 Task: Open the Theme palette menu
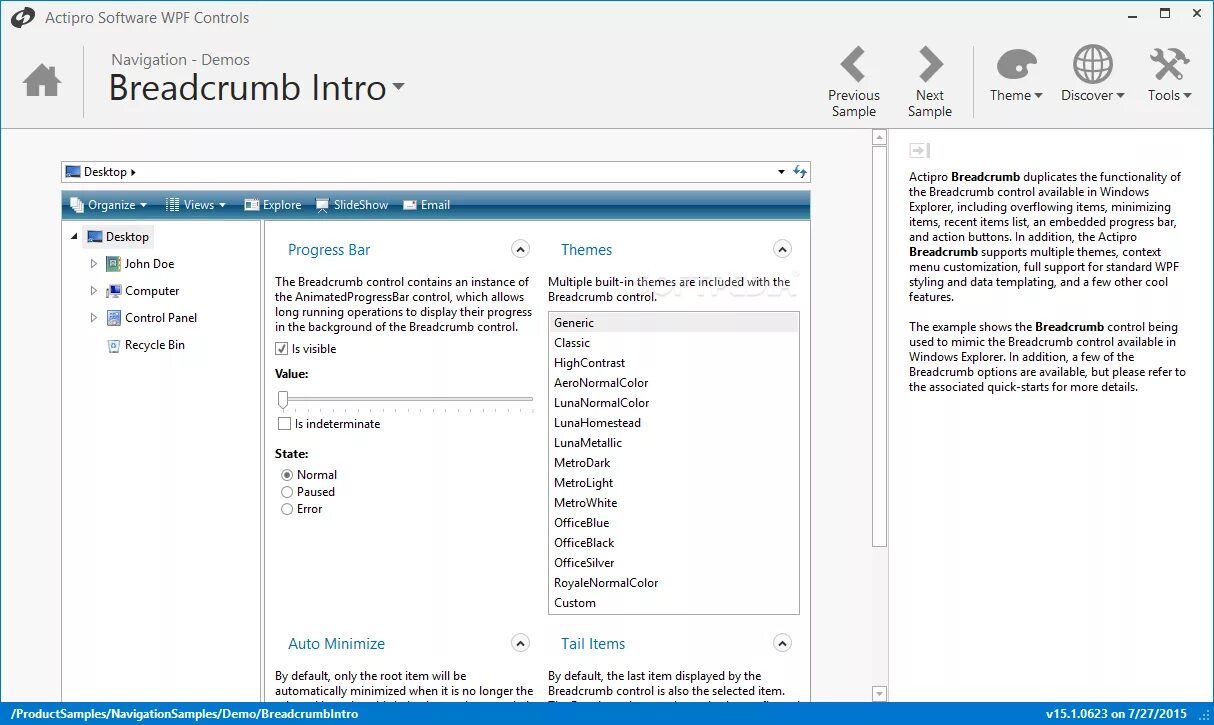click(1016, 65)
